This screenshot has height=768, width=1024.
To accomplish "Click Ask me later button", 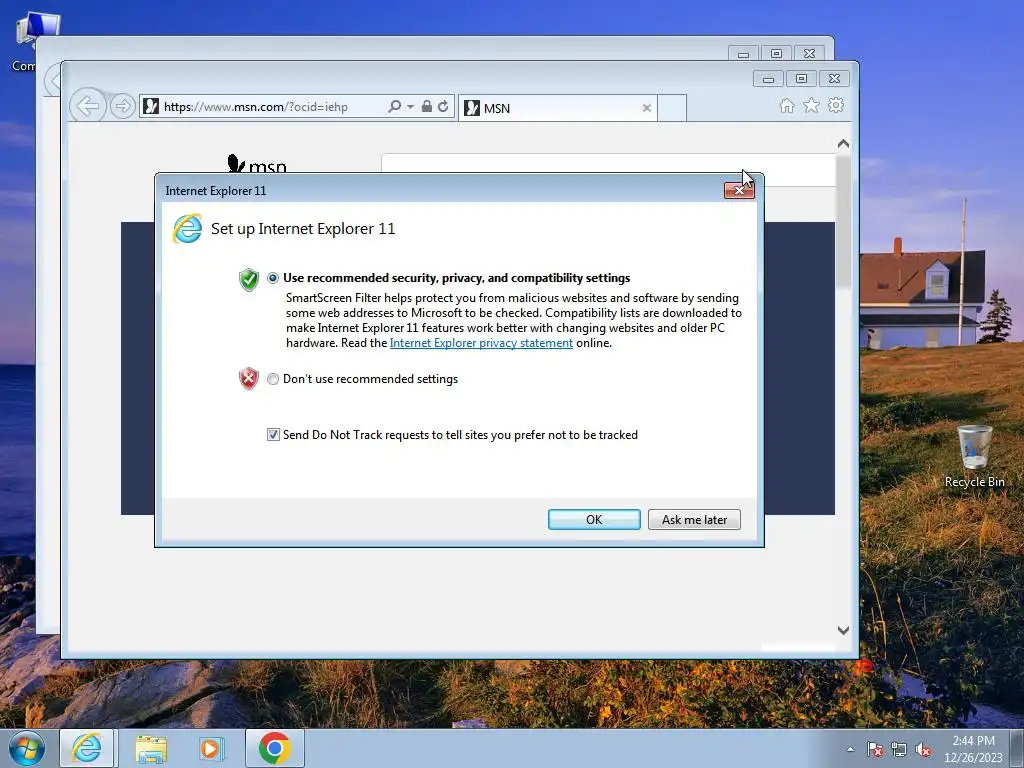I will [694, 520].
